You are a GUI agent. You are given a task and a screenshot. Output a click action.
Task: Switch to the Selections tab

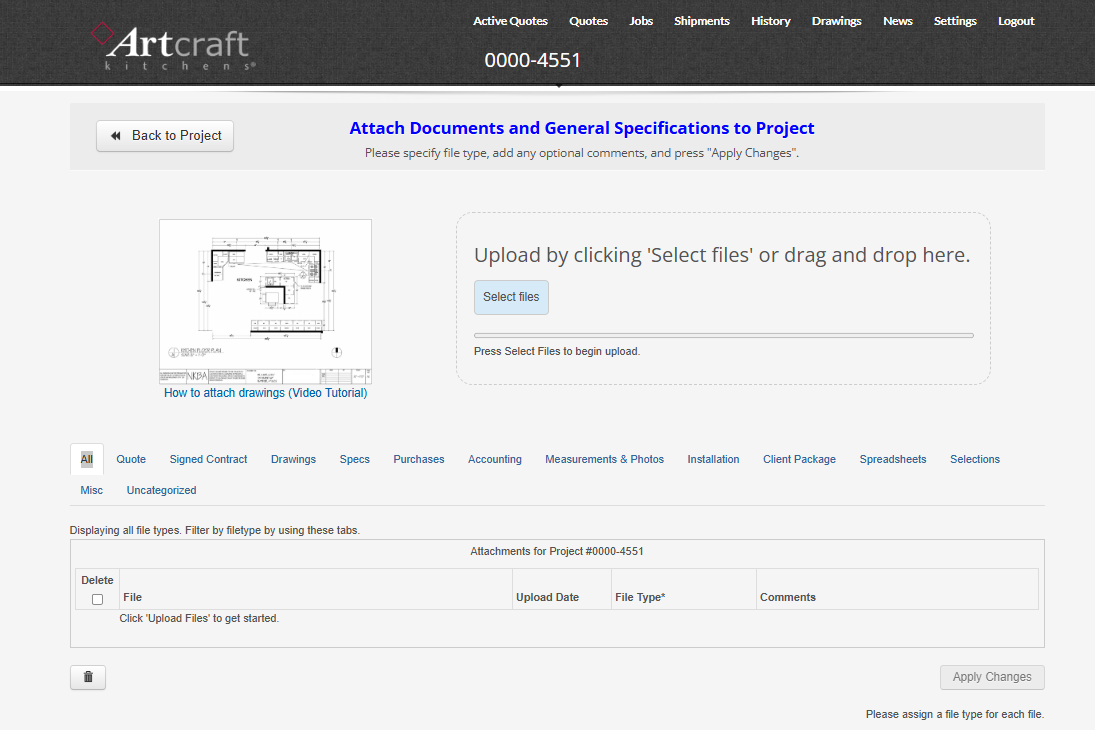pyautogui.click(x=975, y=459)
